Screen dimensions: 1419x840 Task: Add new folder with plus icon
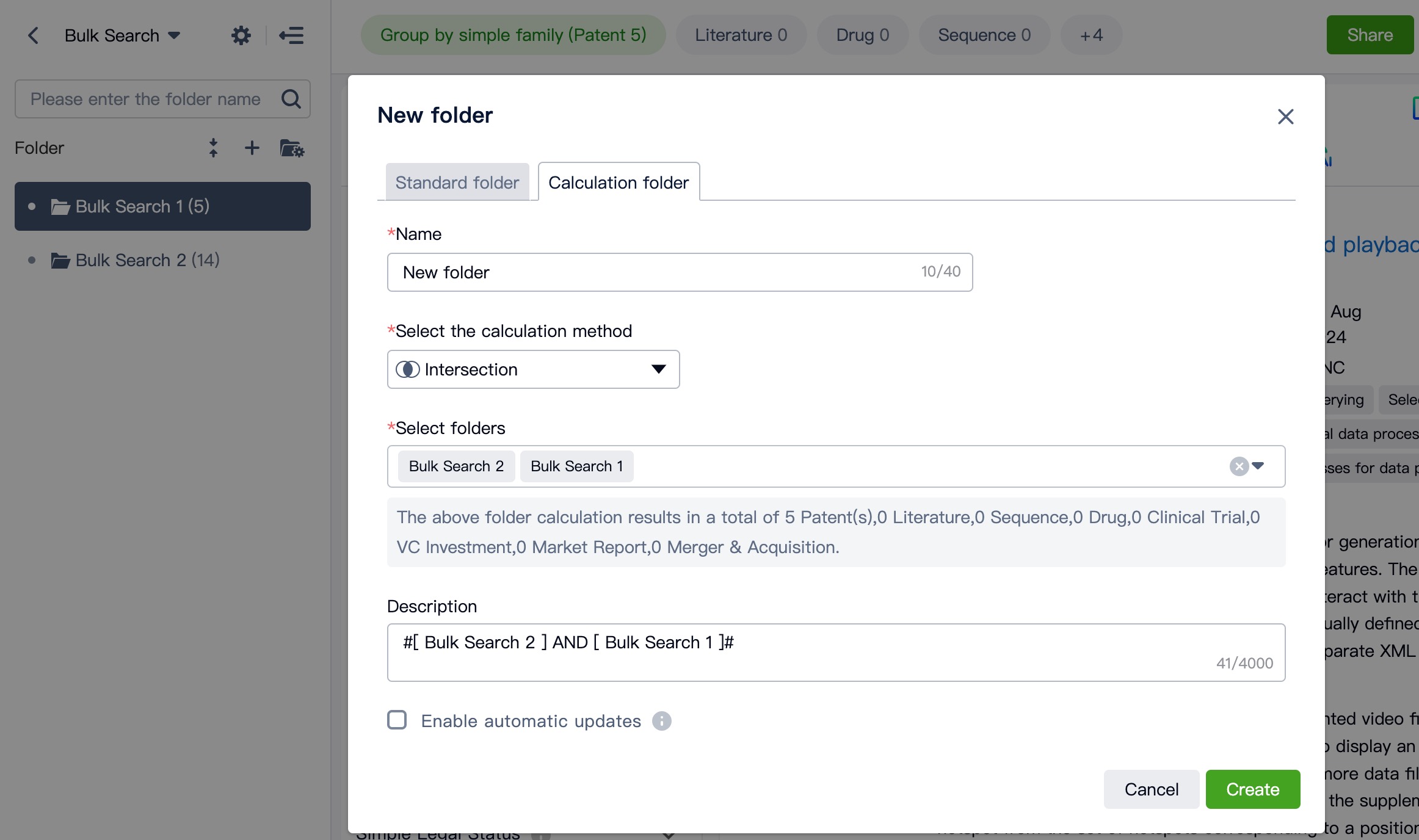(252, 148)
